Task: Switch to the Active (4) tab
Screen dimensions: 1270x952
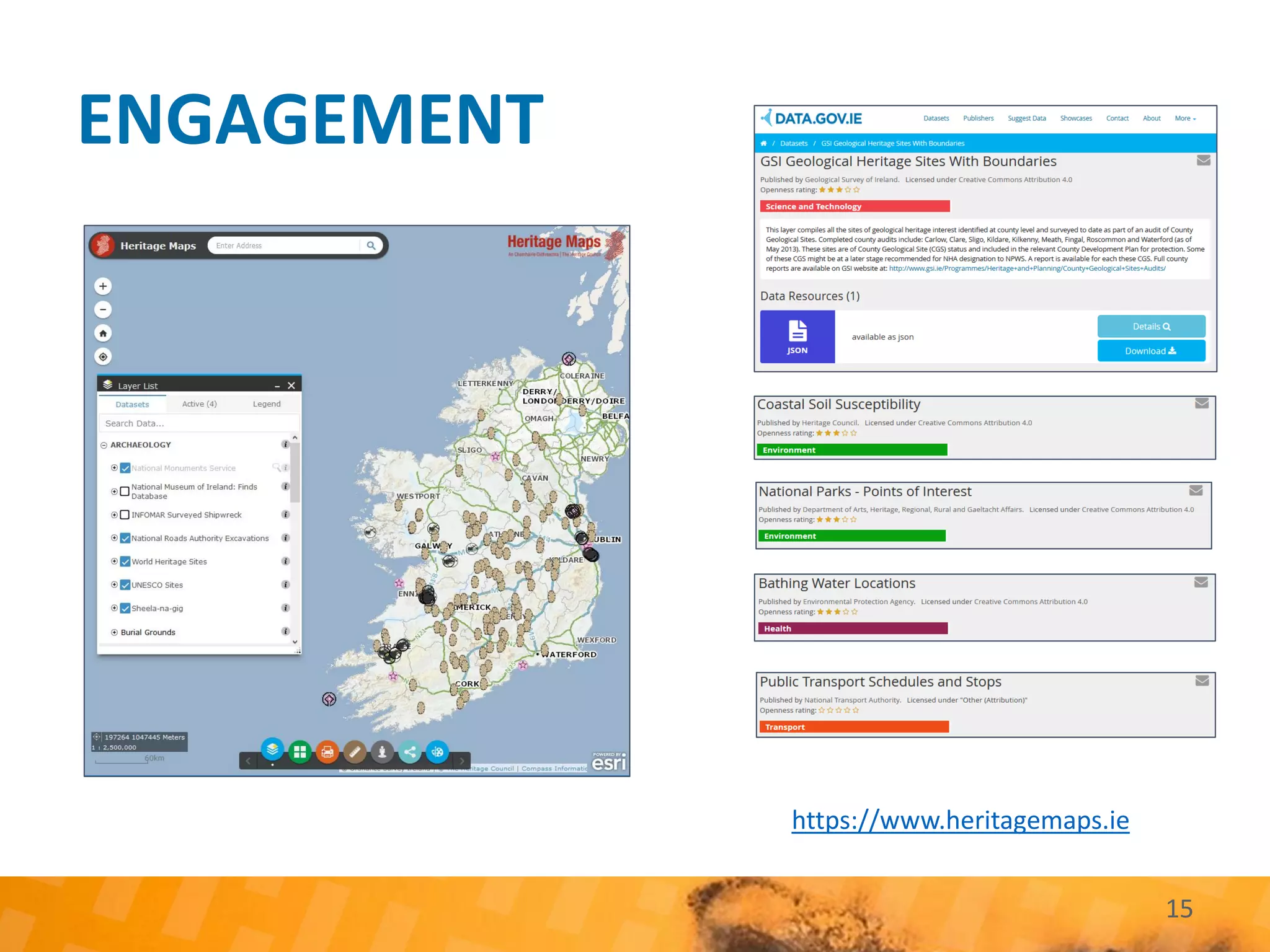Action: pyautogui.click(x=199, y=403)
